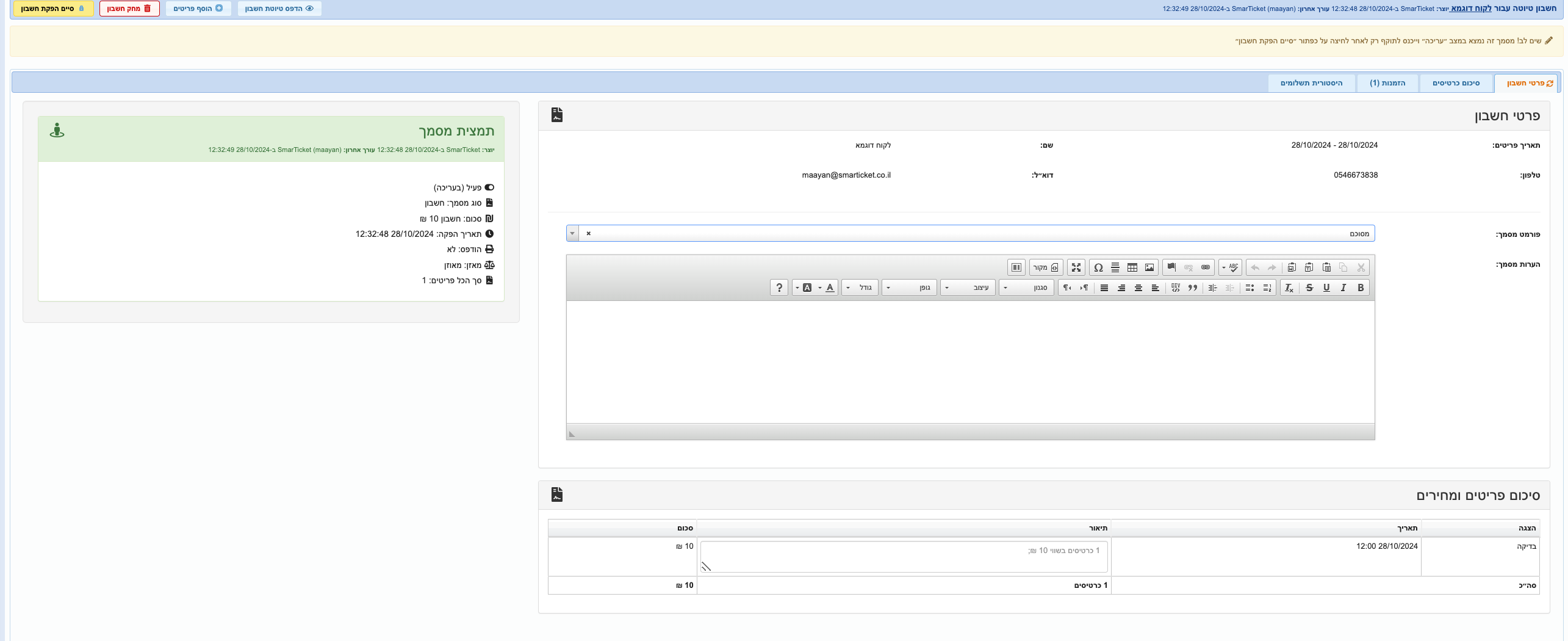Toggle bold formatting
The width and height of the screenshot is (1568, 641).
tap(1361, 288)
